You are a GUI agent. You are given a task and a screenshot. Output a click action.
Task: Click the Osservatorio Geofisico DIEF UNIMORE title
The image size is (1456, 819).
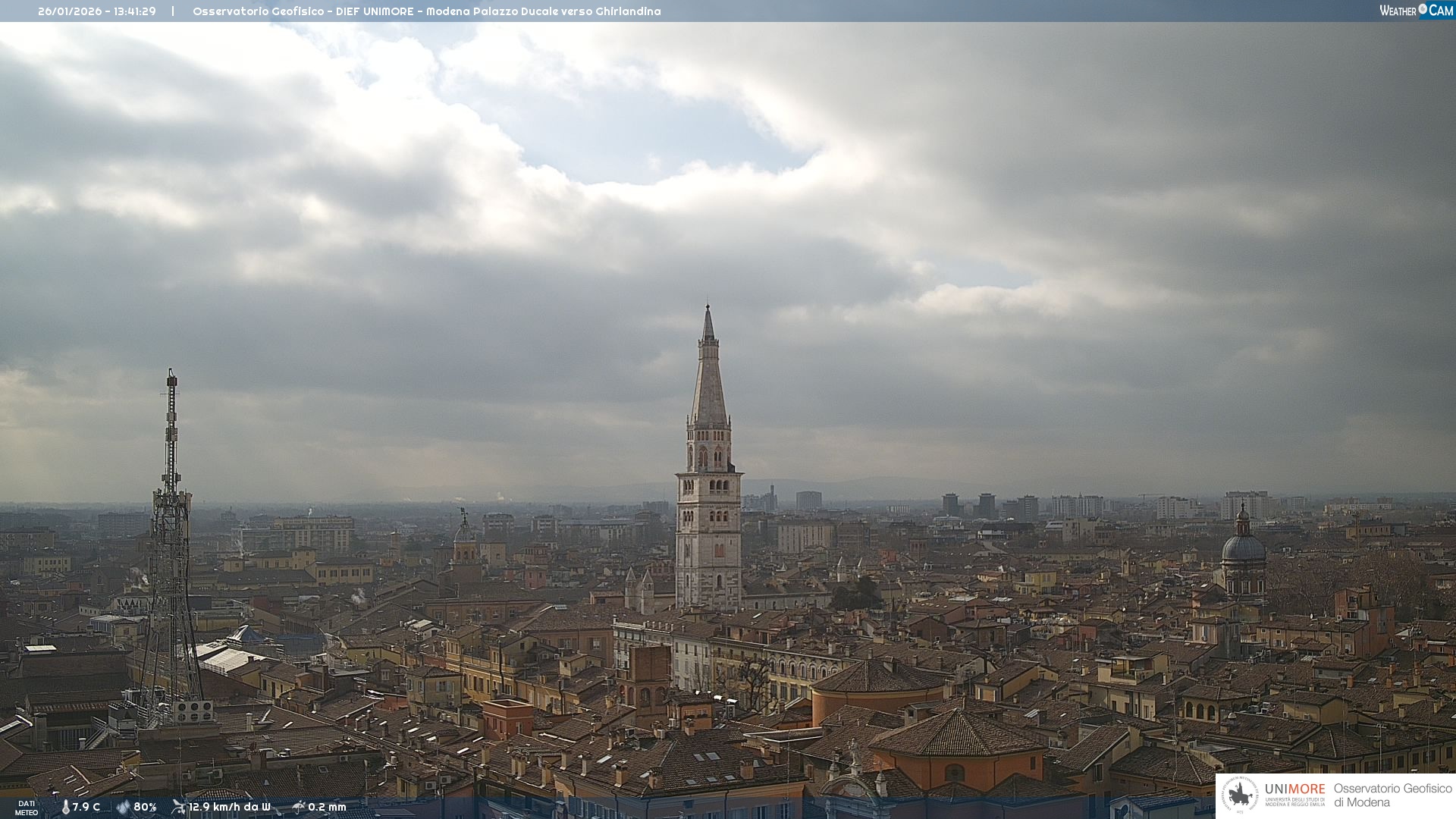[x=426, y=11]
